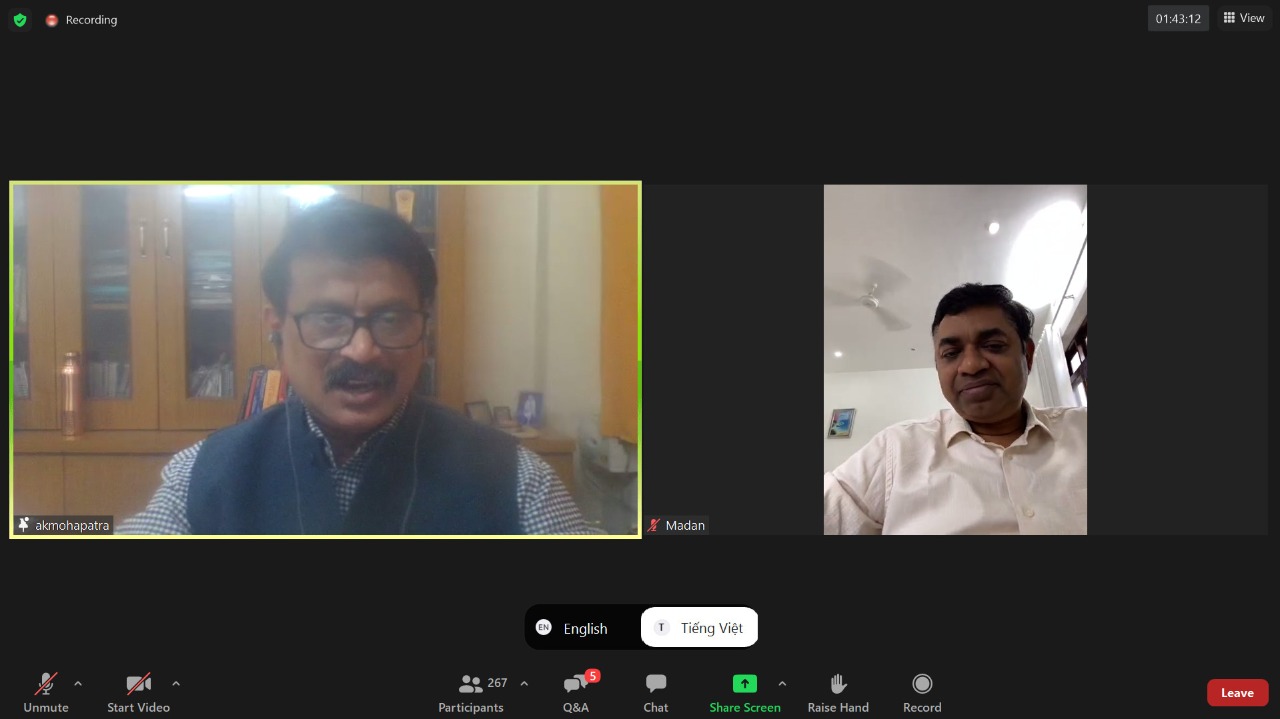Open the View layout menu

[1244, 18]
